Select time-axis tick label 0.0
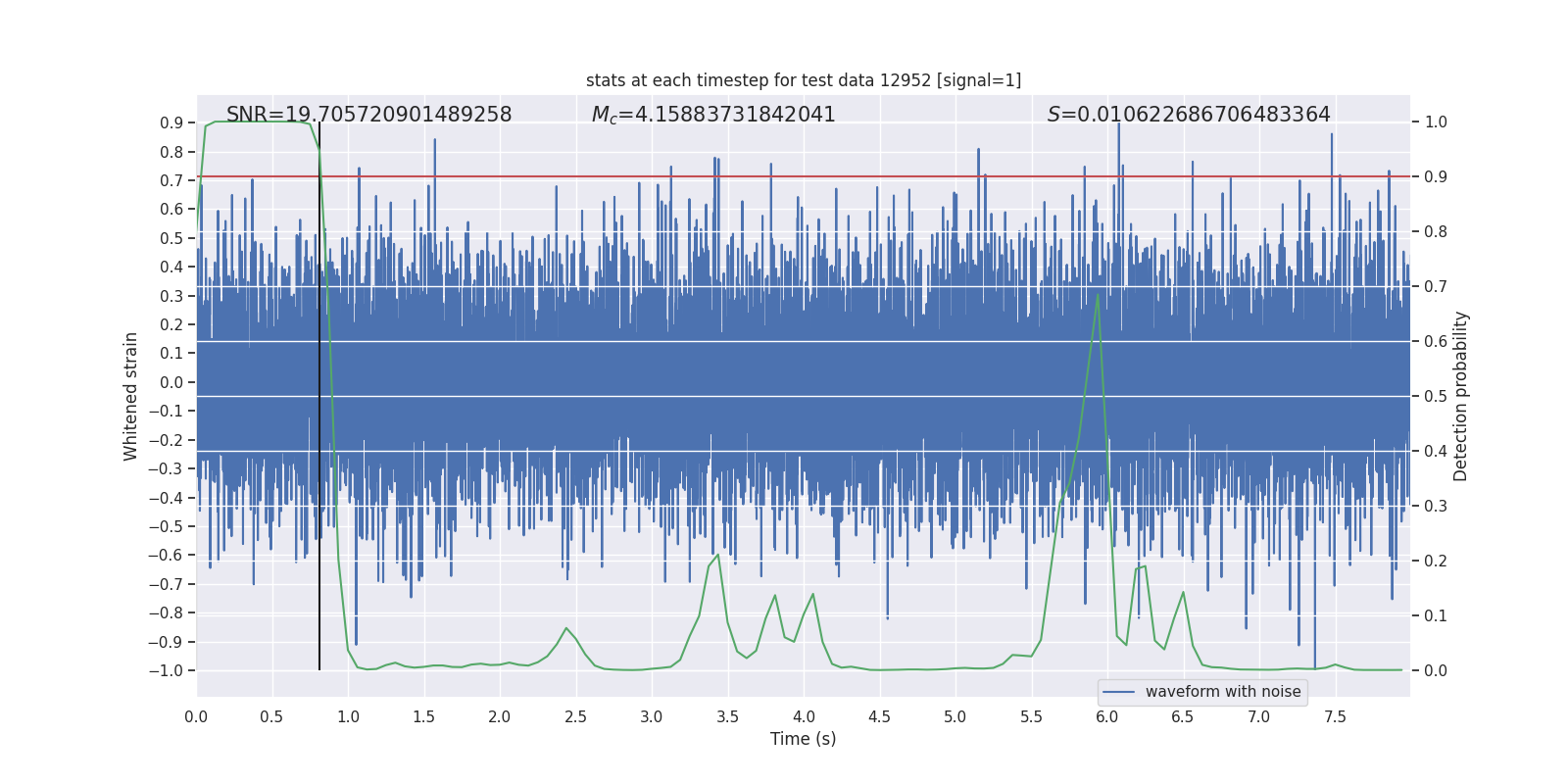This screenshot has height=784, width=1568. pos(196,716)
